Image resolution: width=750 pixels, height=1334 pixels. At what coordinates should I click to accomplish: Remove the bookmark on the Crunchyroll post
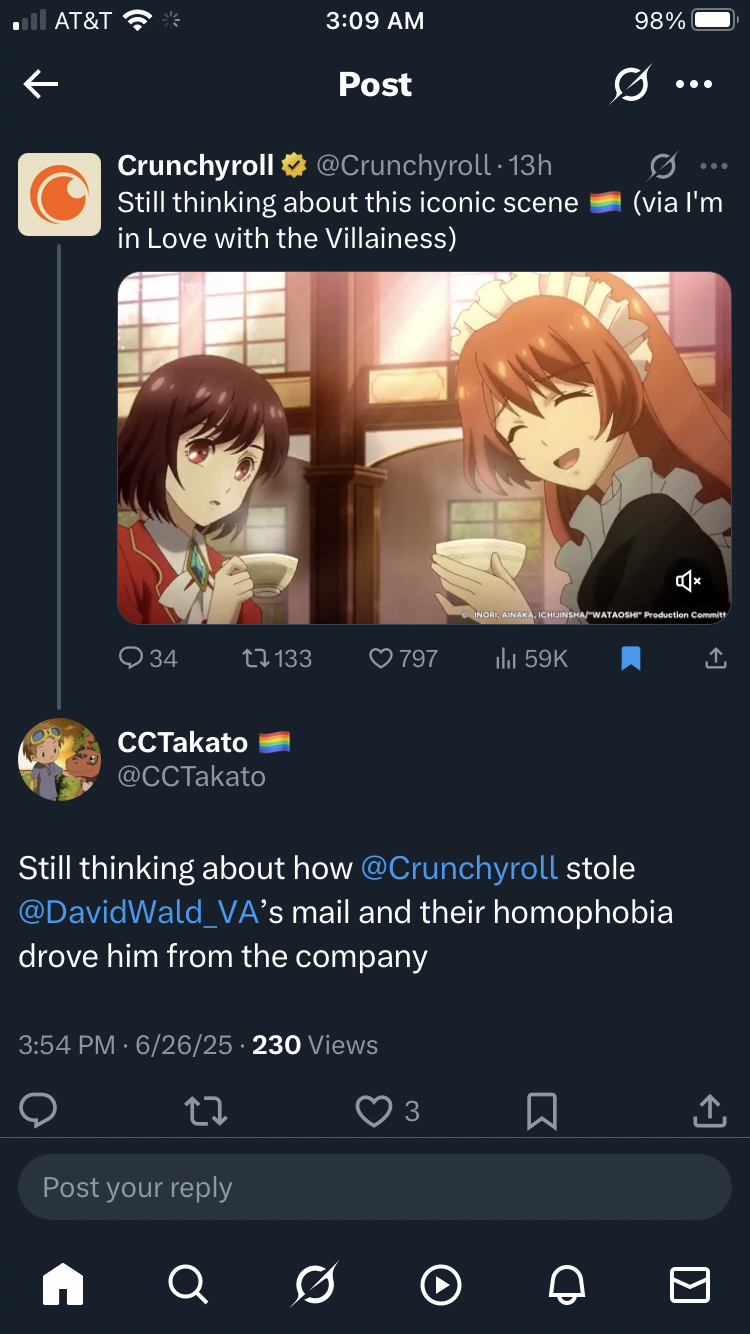pyautogui.click(x=631, y=658)
